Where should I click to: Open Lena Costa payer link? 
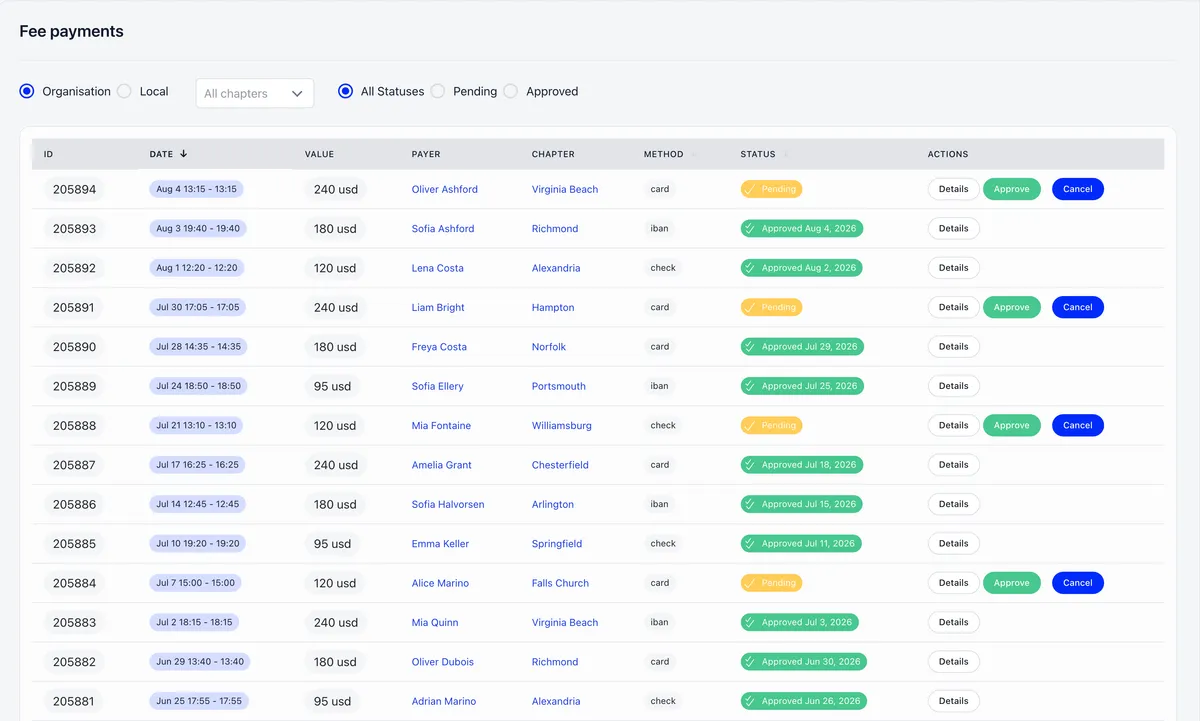click(438, 268)
